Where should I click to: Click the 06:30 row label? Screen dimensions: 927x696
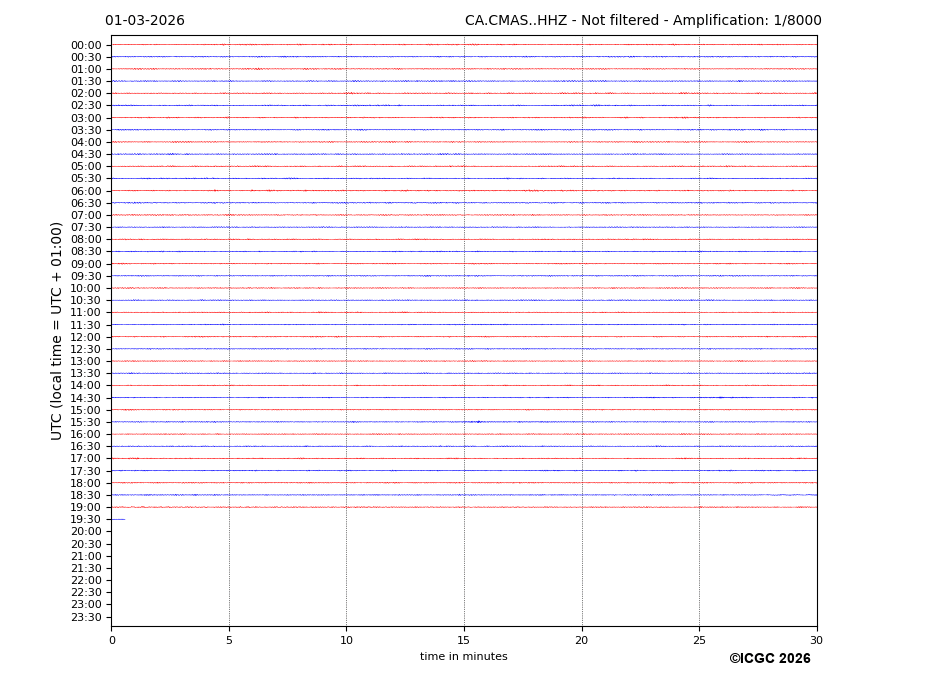(x=86, y=203)
